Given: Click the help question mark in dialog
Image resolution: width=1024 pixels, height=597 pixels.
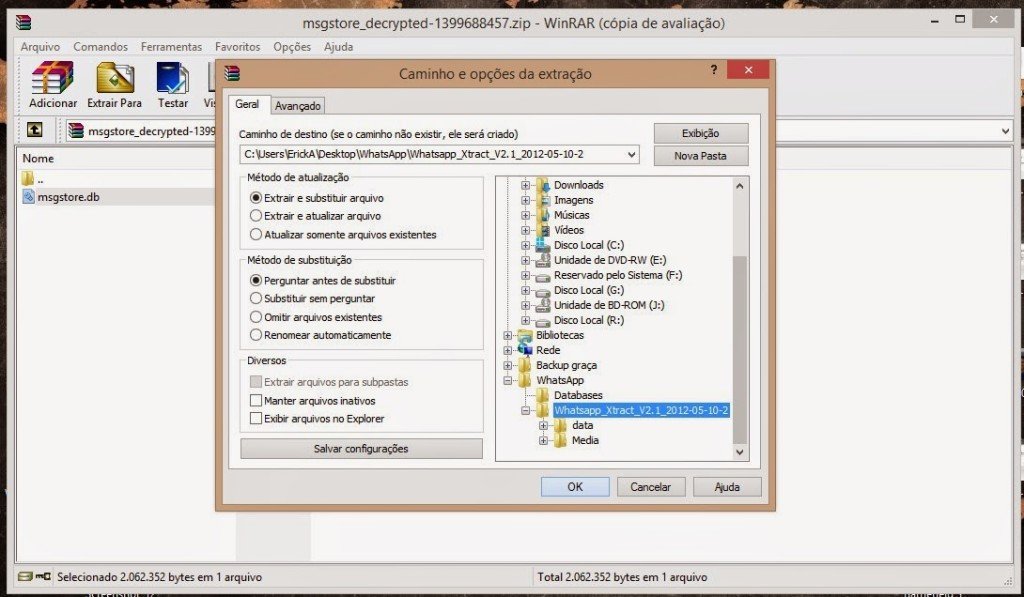Looking at the screenshot, I should click(x=714, y=70).
